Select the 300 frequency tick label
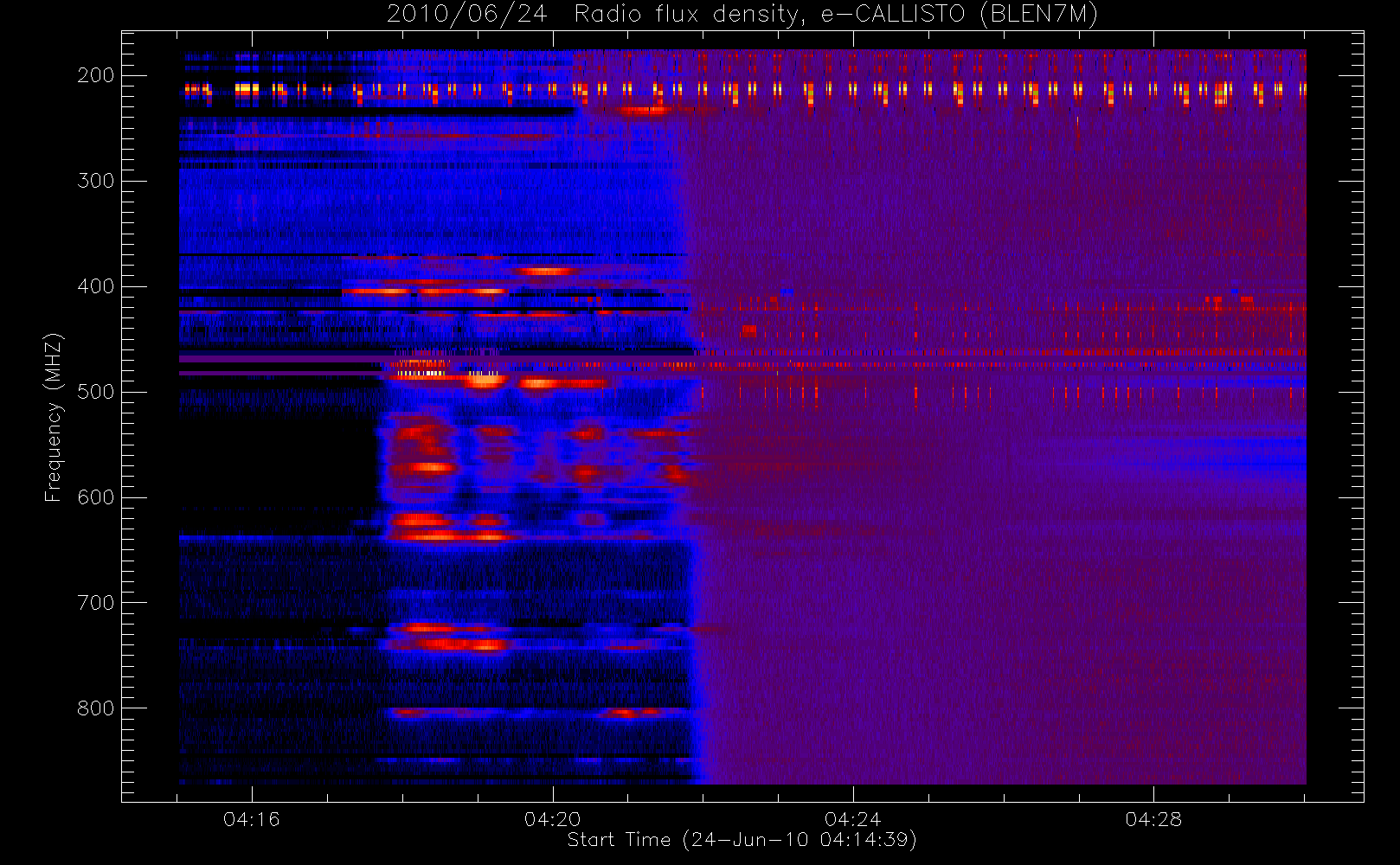This screenshot has height=865, width=1400. [x=96, y=181]
